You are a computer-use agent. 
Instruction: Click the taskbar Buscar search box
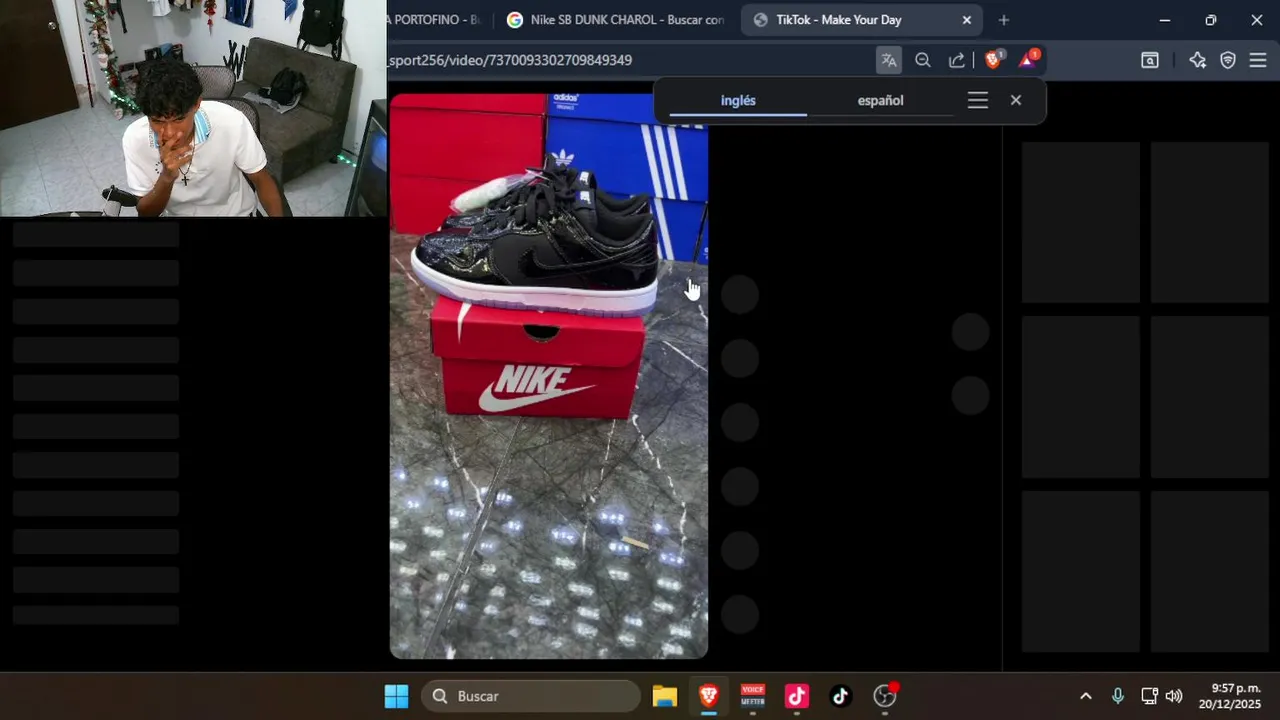[530, 696]
